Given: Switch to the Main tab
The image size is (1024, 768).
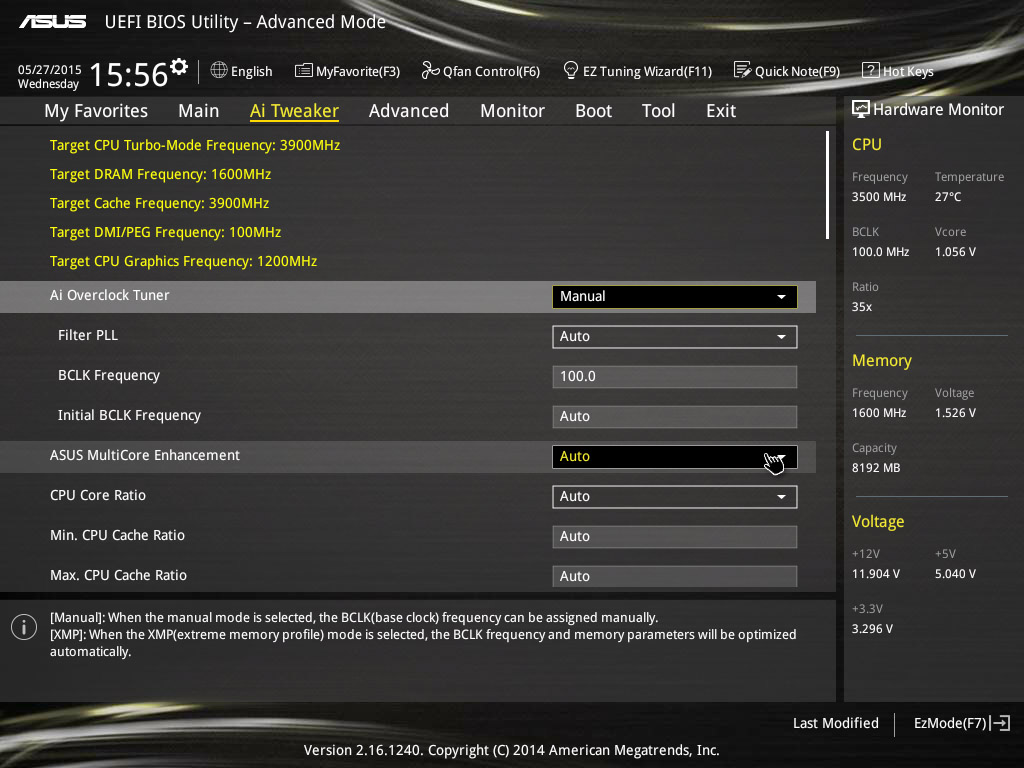Looking at the screenshot, I should point(199,111).
